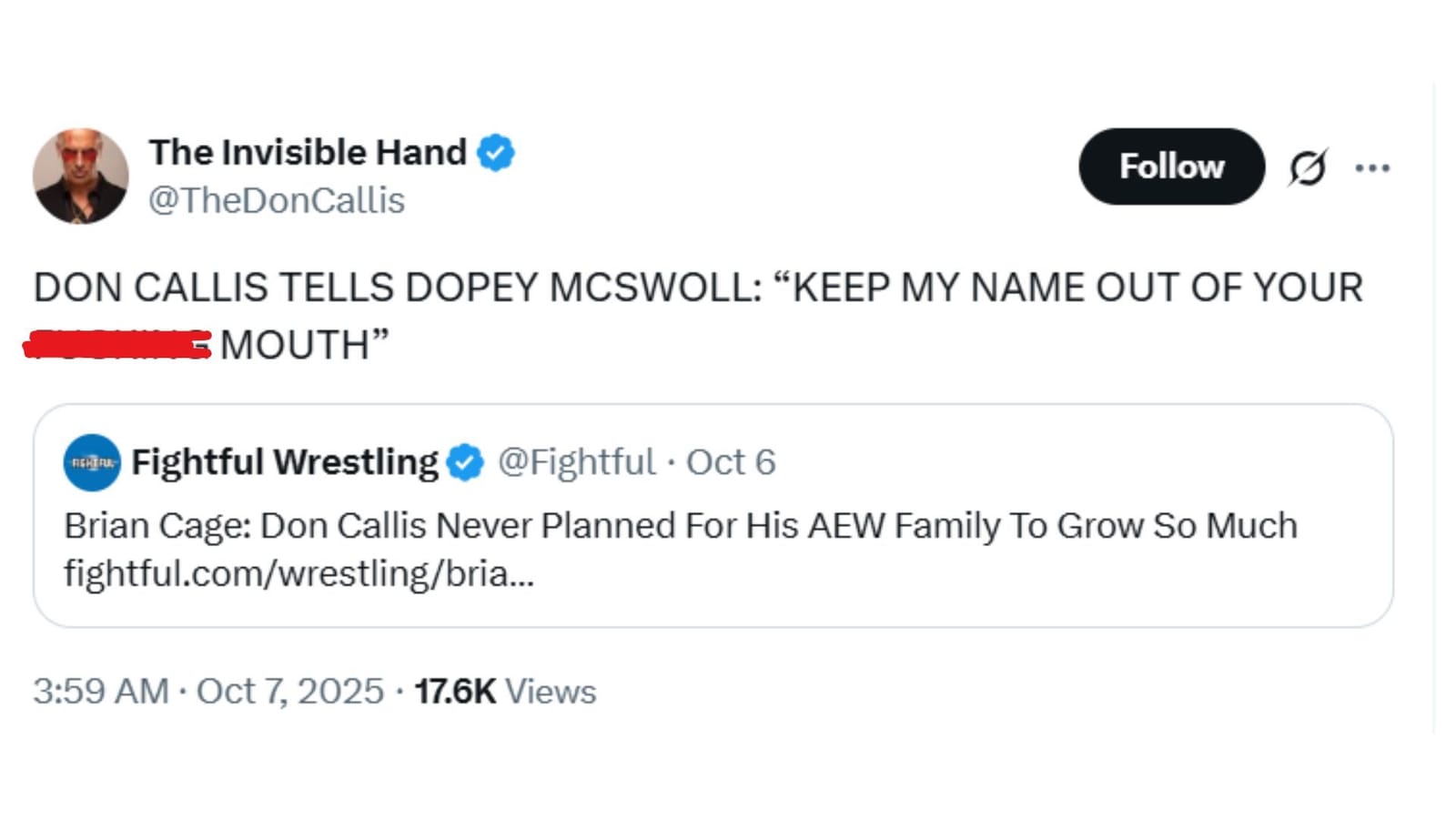Click the @TheDonCallis handle

pyautogui.click(x=278, y=200)
